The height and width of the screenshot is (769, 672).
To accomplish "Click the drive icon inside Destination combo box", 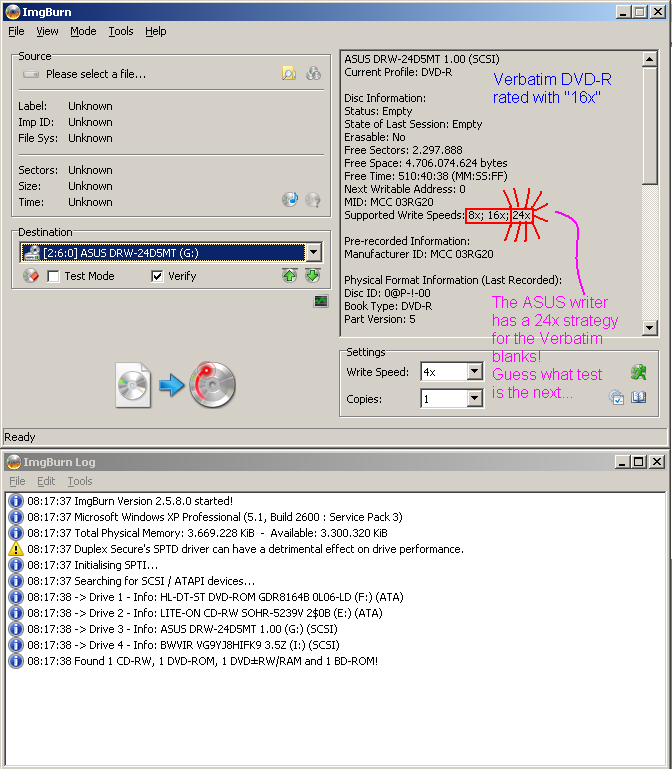I will pos(32,253).
